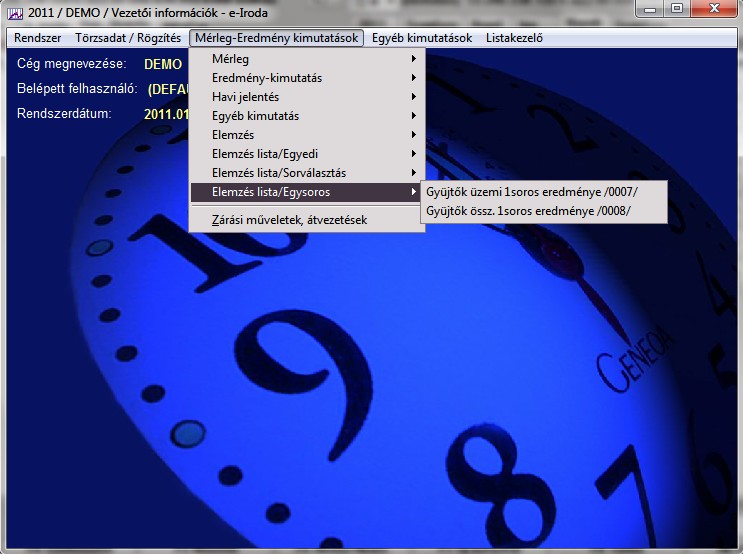Open the Rendszer menu

pyautogui.click(x=38, y=38)
